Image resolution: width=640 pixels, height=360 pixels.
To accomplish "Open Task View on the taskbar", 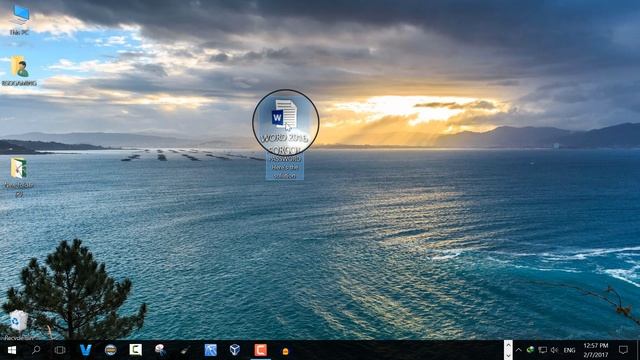I will [x=60, y=350].
